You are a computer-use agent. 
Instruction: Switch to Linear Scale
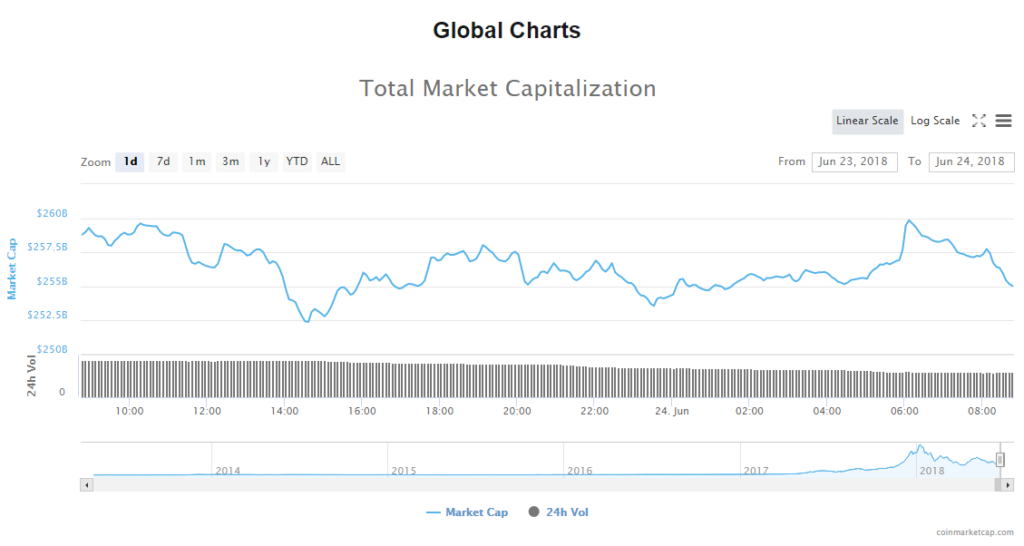867,121
